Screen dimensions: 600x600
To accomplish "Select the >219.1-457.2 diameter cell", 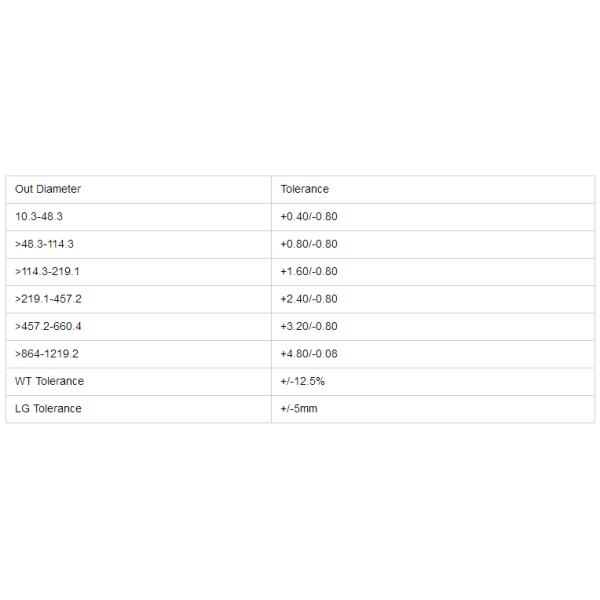I will coord(48,299).
